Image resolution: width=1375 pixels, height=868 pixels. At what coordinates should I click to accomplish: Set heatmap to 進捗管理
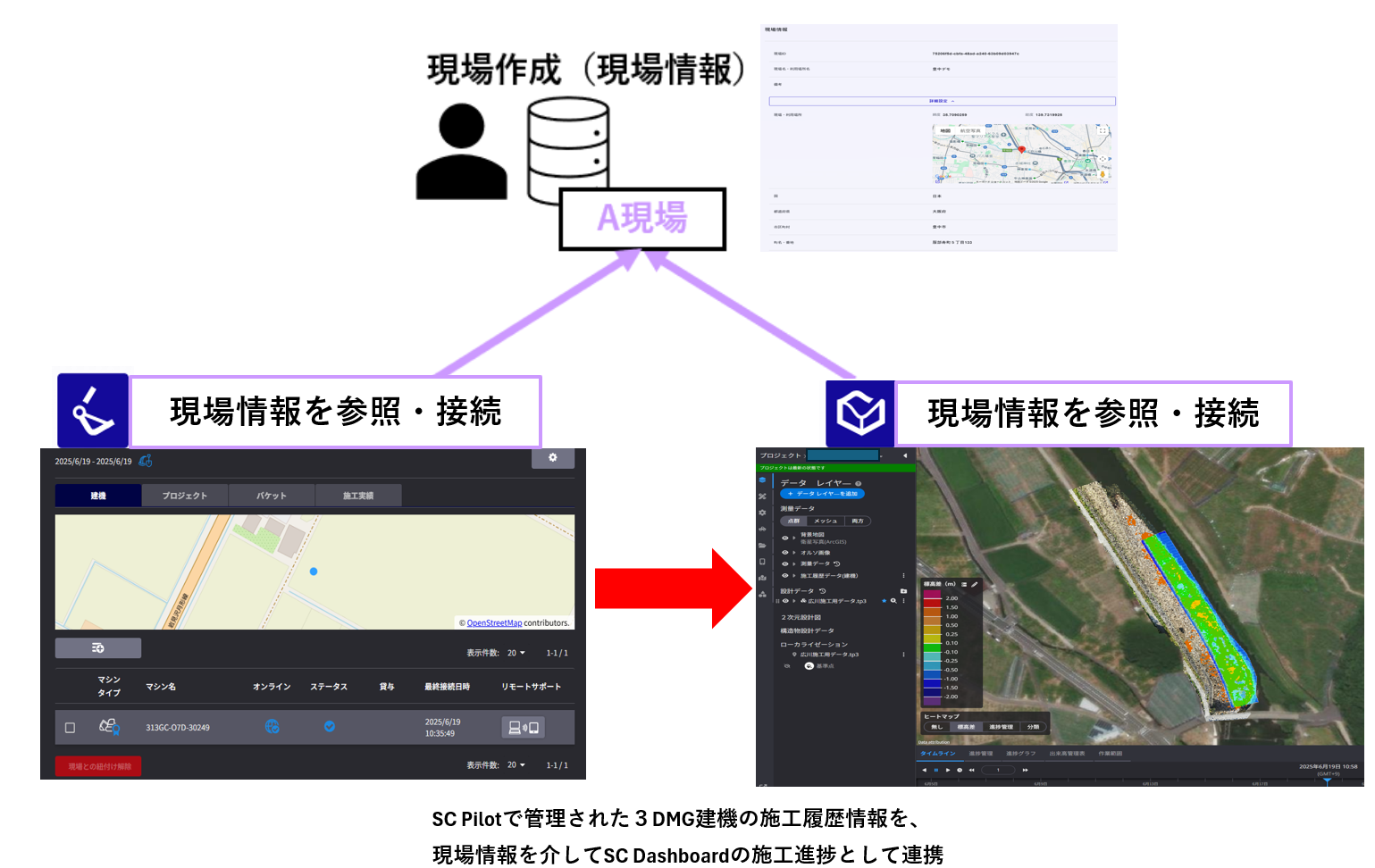(x=1002, y=727)
